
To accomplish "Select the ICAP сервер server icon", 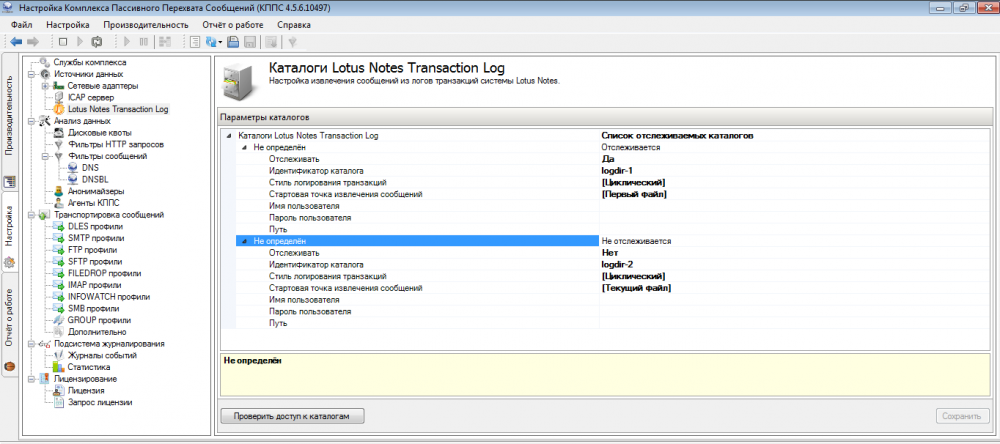I will point(59,98).
